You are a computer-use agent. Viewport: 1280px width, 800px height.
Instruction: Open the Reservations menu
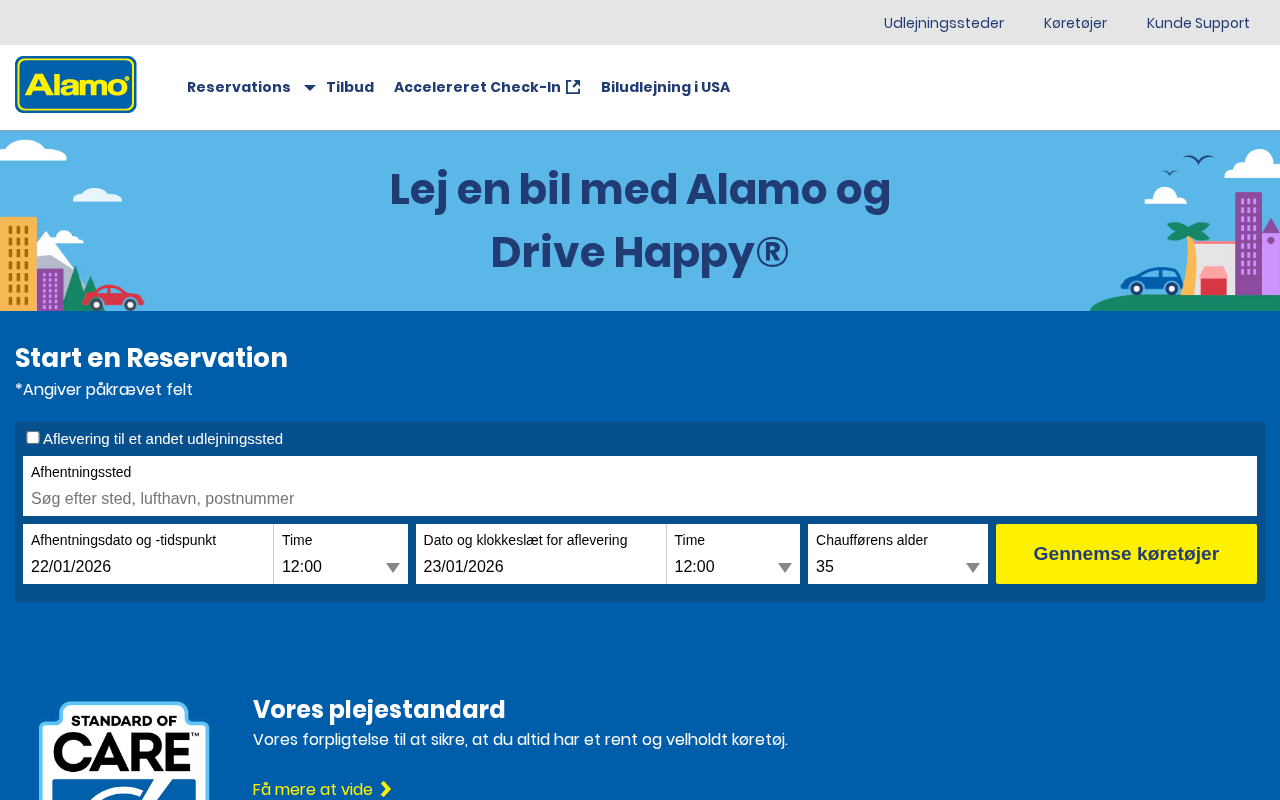coord(239,87)
